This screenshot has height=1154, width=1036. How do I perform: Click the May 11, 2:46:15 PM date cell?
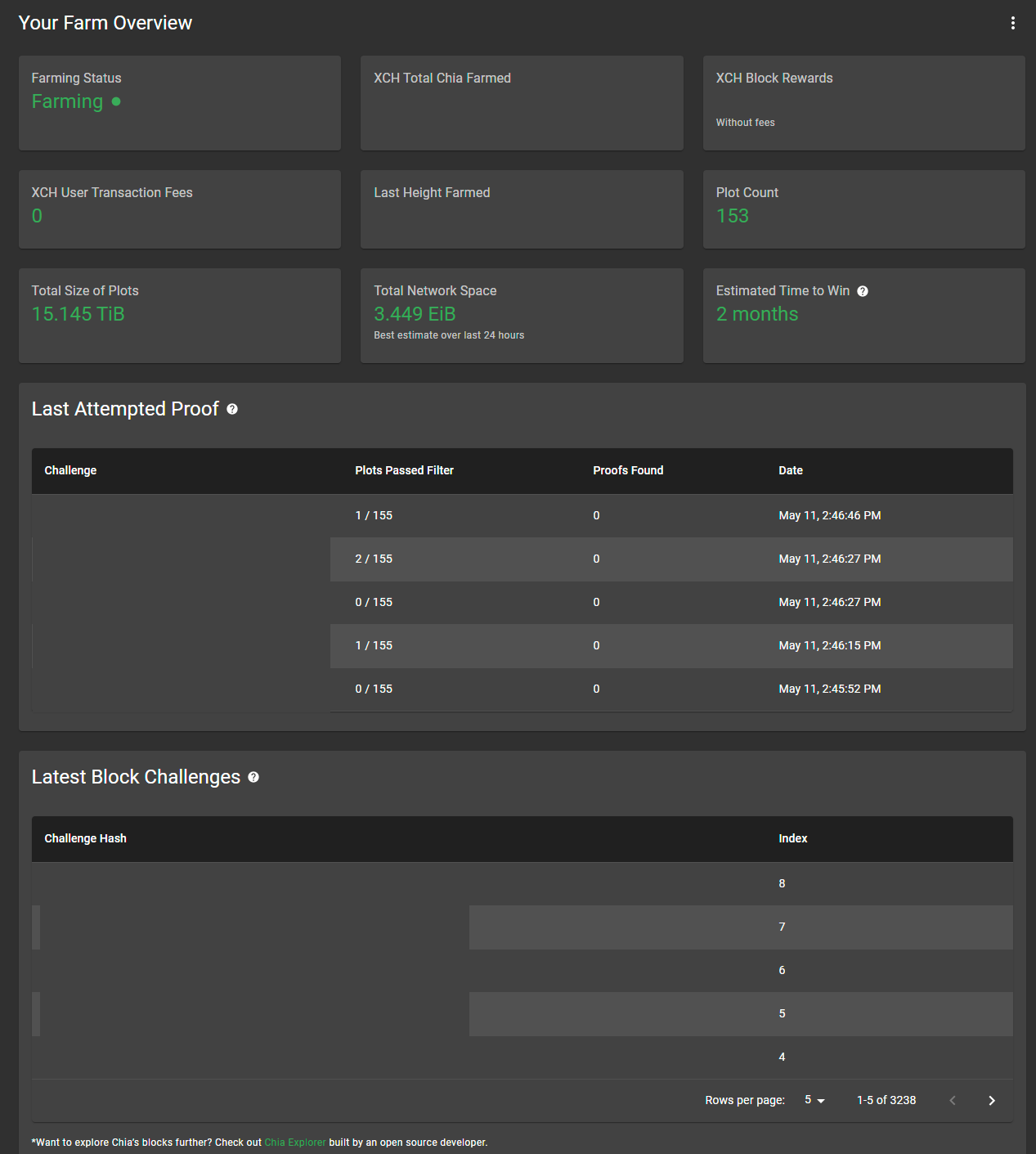(x=830, y=645)
